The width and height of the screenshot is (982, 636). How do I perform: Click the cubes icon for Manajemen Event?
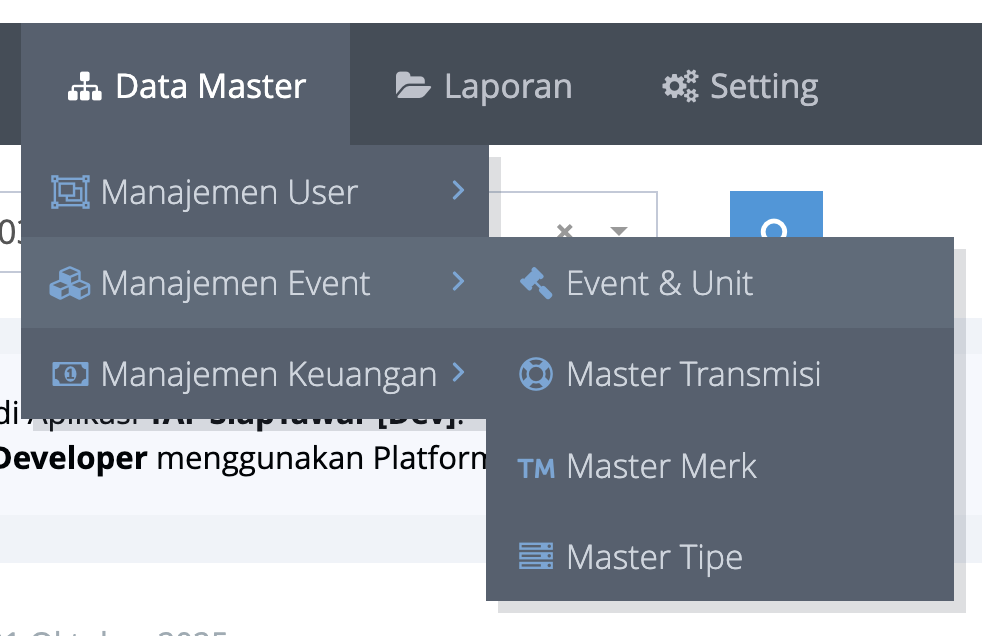click(69, 284)
